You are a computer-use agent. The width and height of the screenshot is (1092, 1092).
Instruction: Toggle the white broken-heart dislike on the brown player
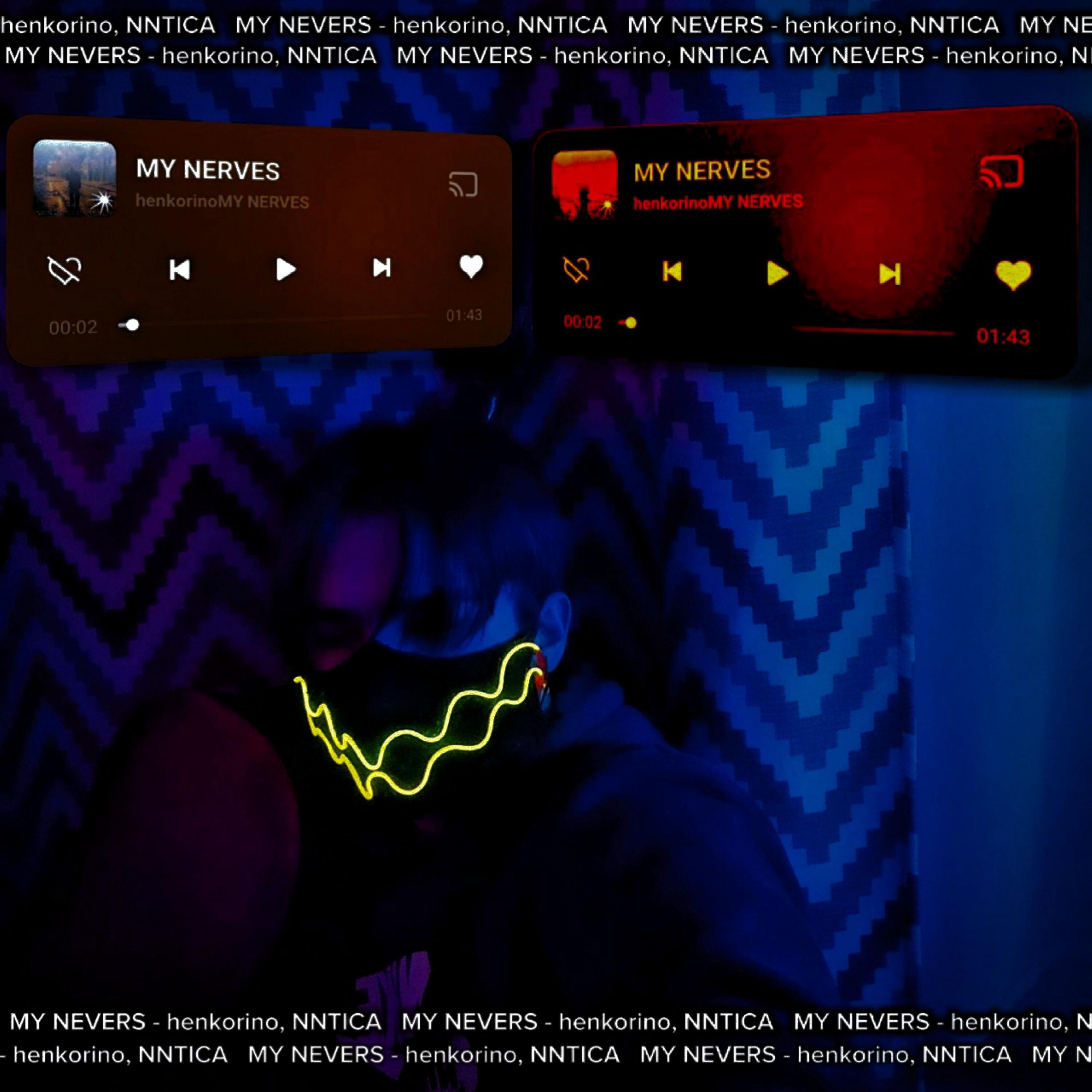(64, 270)
